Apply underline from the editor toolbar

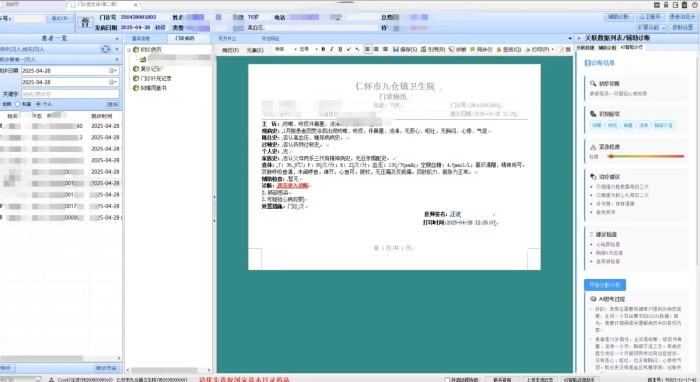(x=340, y=49)
